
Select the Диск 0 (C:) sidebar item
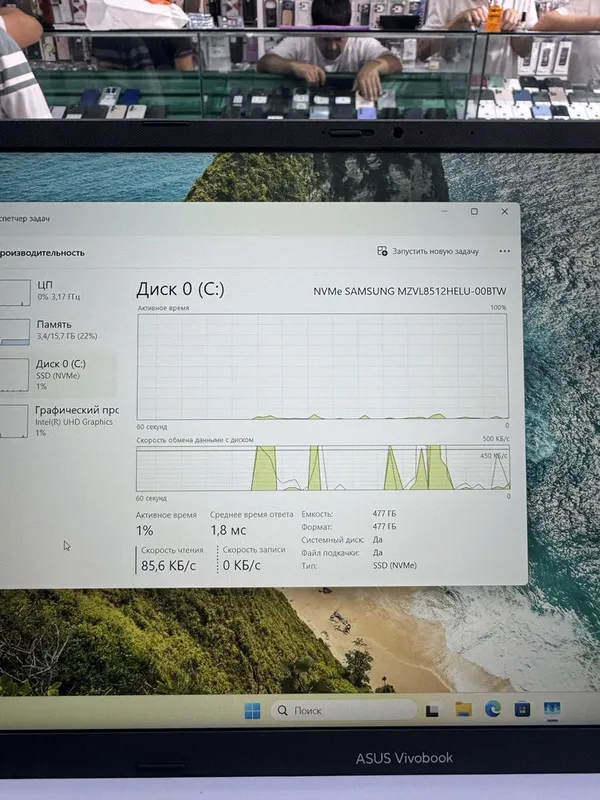pyautogui.click(x=56, y=375)
